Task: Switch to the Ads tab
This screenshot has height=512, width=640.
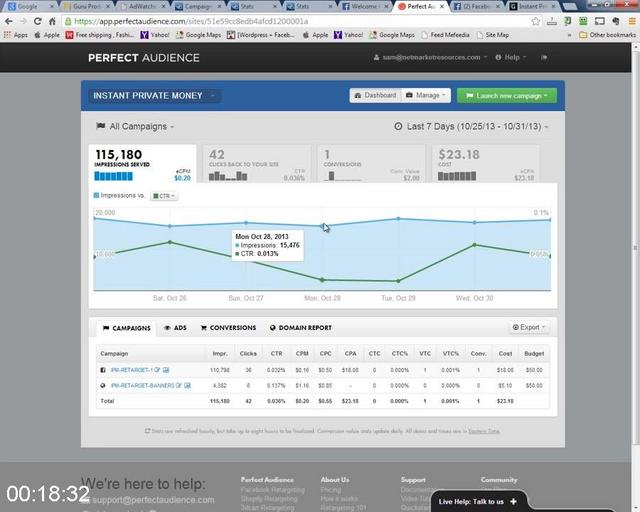Action: [175, 328]
